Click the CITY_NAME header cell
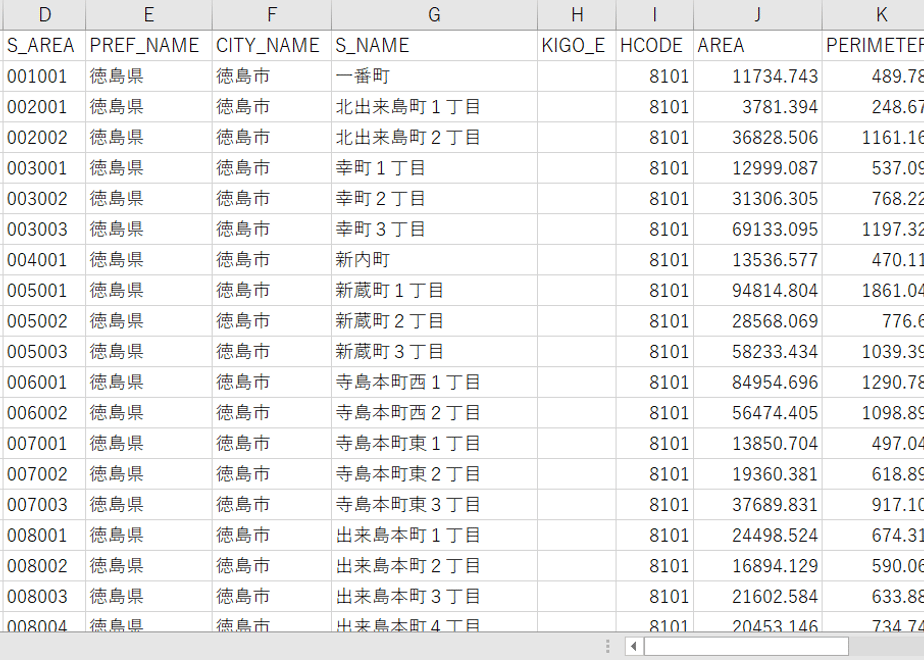The image size is (924, 660). click(272, 45)
